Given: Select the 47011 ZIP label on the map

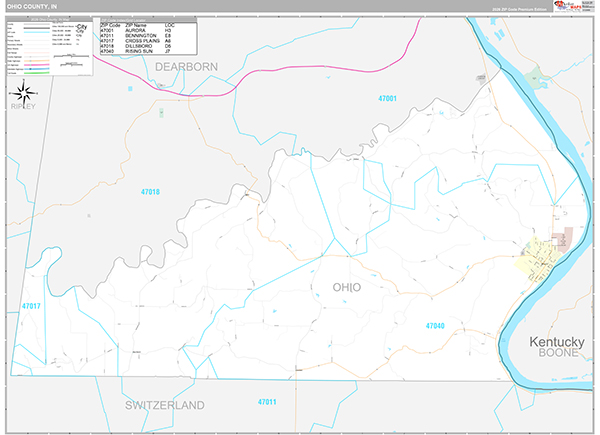Looking at the screenshot, I should [266, 402].
